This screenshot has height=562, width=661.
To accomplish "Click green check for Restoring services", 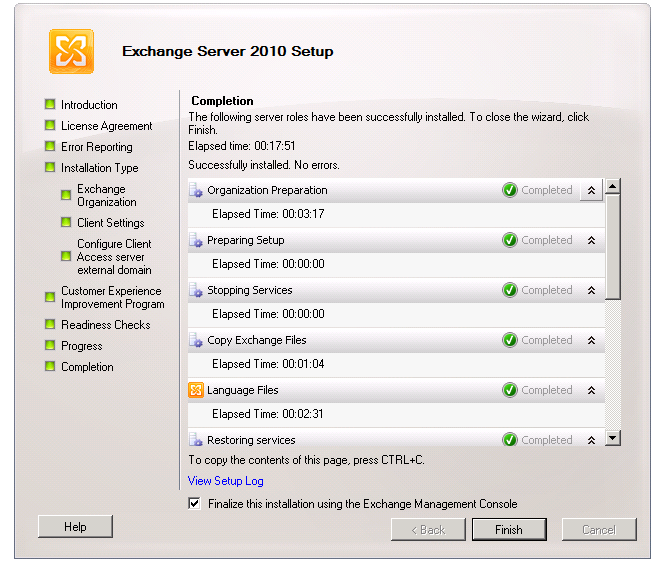I will coord(510,439).
